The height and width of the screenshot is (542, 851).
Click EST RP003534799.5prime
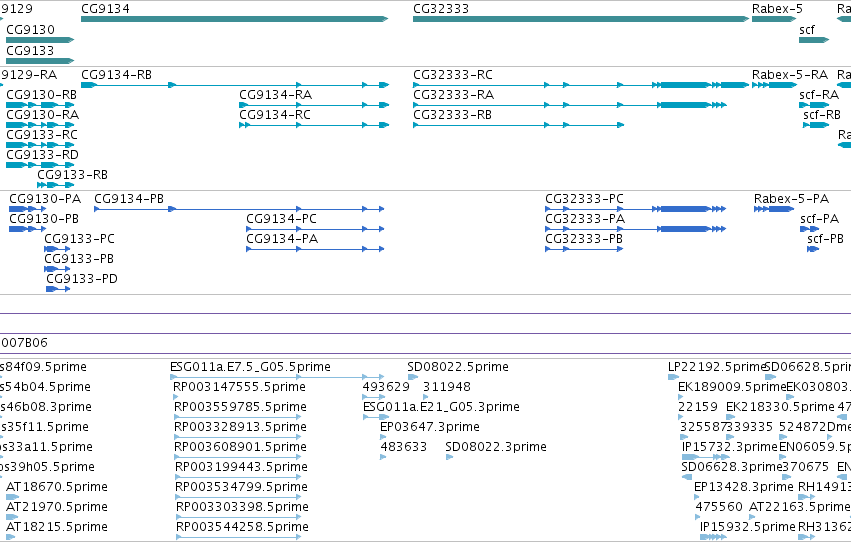(x=239, y=497)
